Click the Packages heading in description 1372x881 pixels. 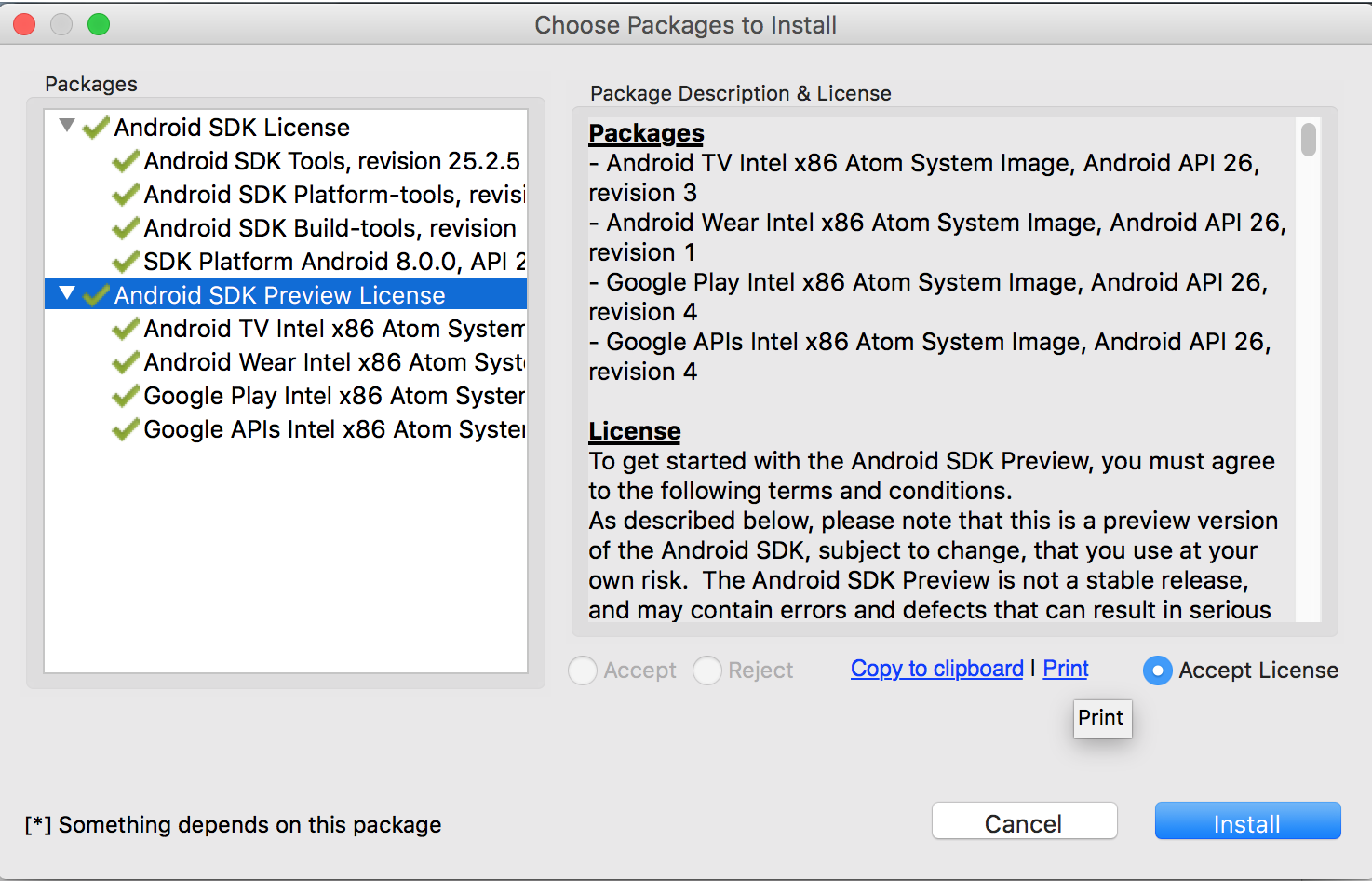coord(646,133)
